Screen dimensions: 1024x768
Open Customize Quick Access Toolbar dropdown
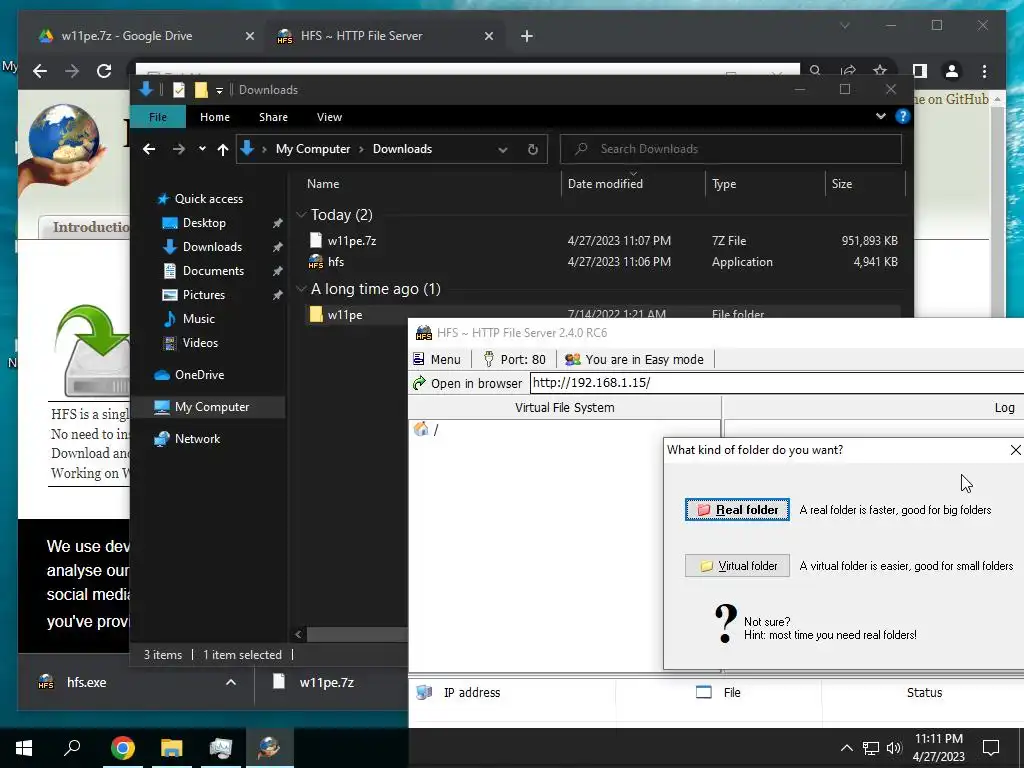[x=219, y=91]
